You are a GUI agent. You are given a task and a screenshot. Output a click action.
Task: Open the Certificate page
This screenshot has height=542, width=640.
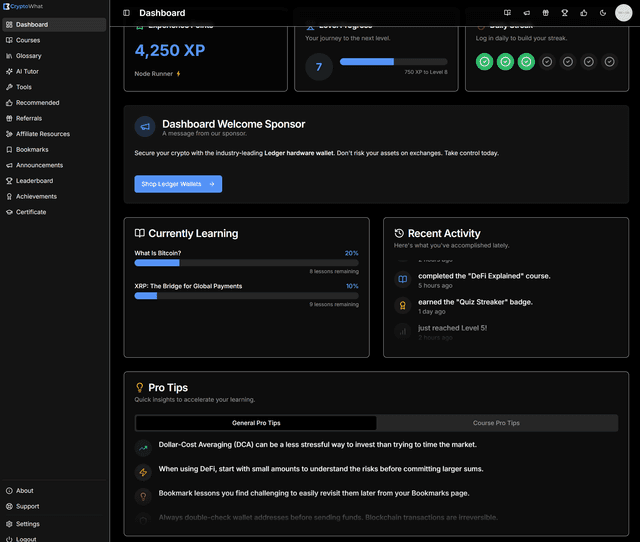54,212
